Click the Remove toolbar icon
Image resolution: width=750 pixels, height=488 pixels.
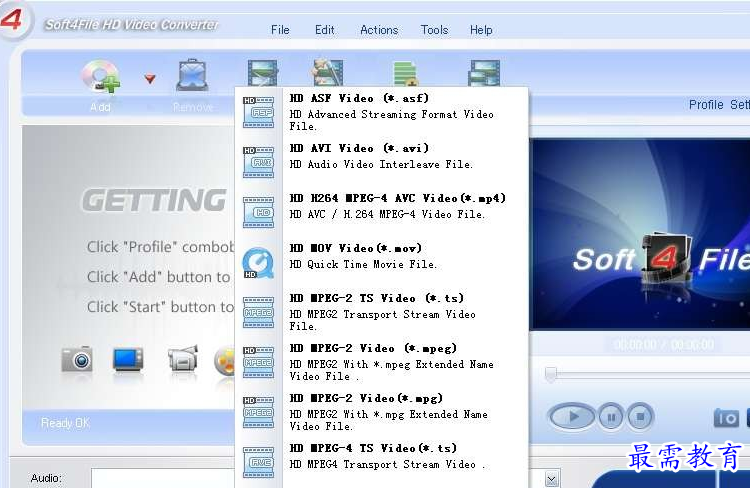192,75
